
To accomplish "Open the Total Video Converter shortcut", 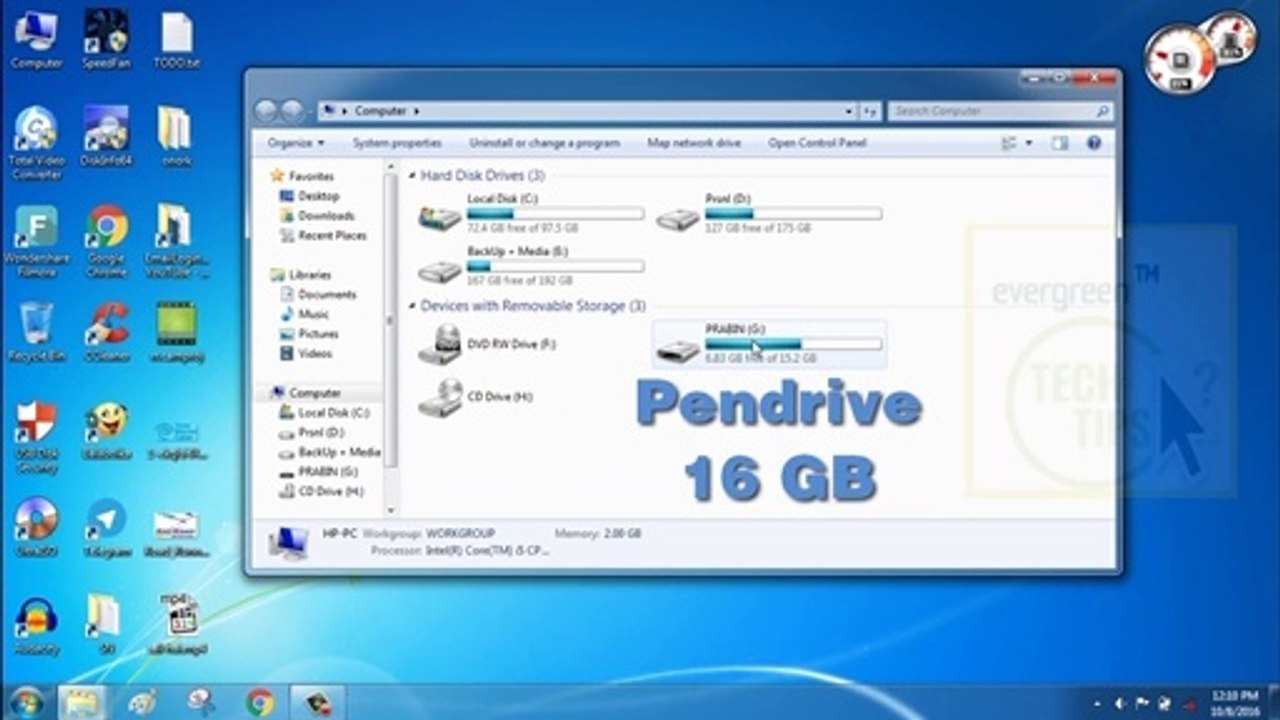I will pyautogui.click(x=35, y=143).
